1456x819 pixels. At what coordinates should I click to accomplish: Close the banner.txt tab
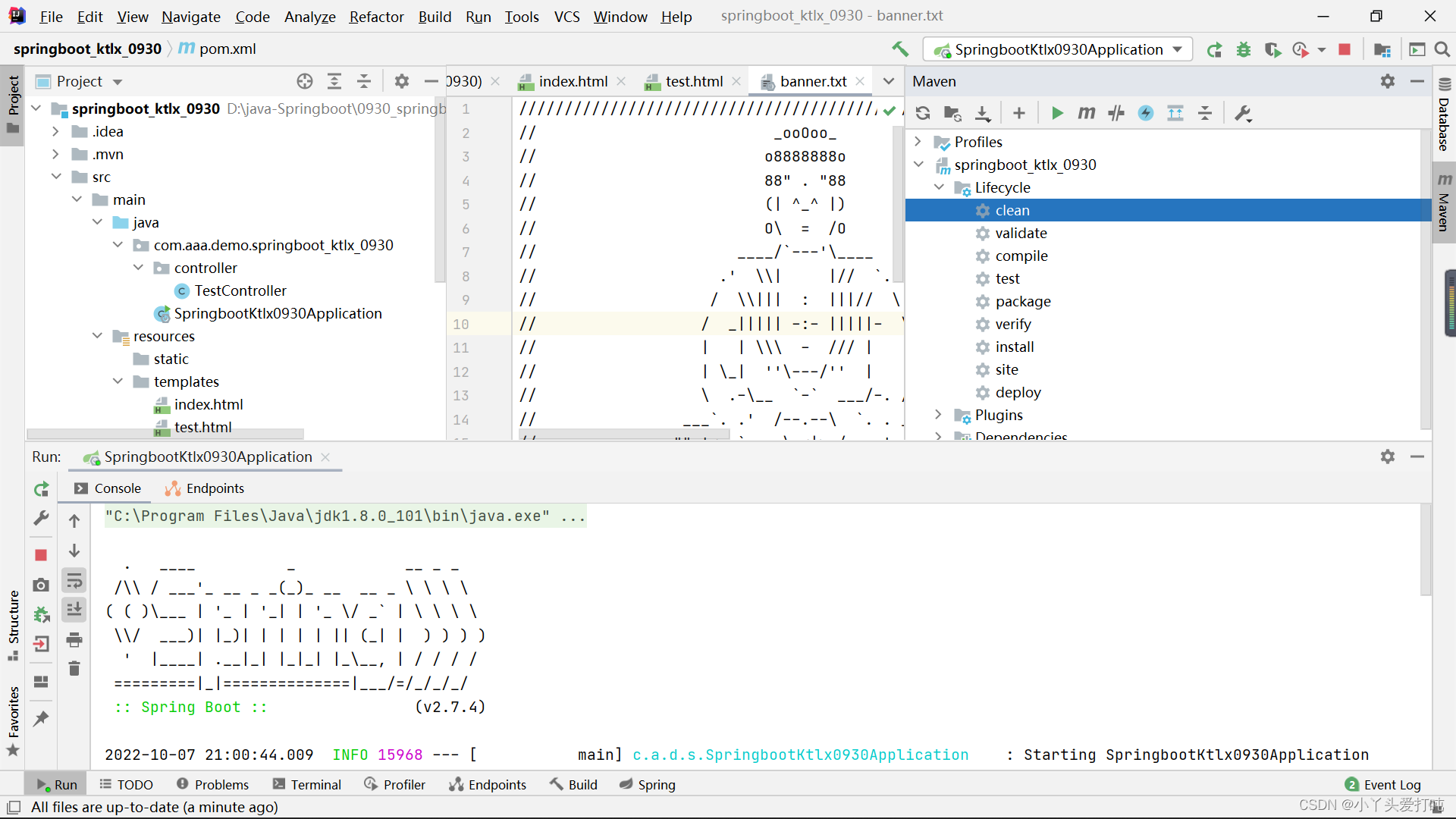860,81
